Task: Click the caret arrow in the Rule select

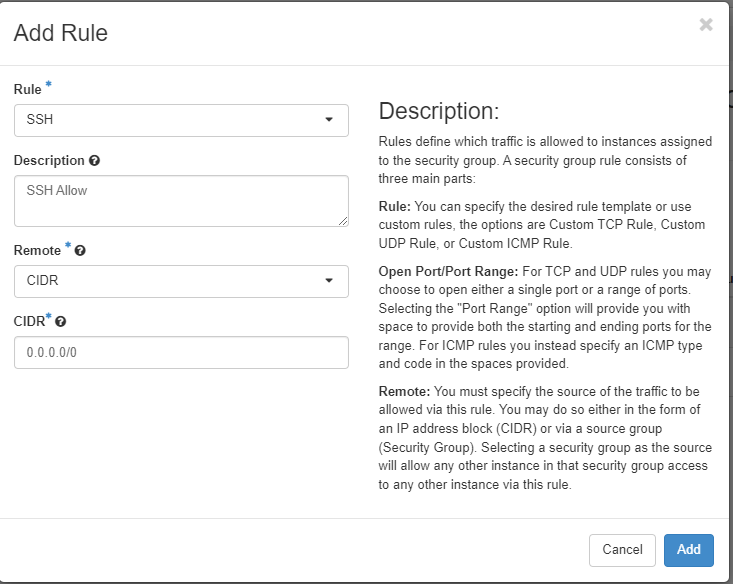Action: pyautogui.click(x=329, y=120)
